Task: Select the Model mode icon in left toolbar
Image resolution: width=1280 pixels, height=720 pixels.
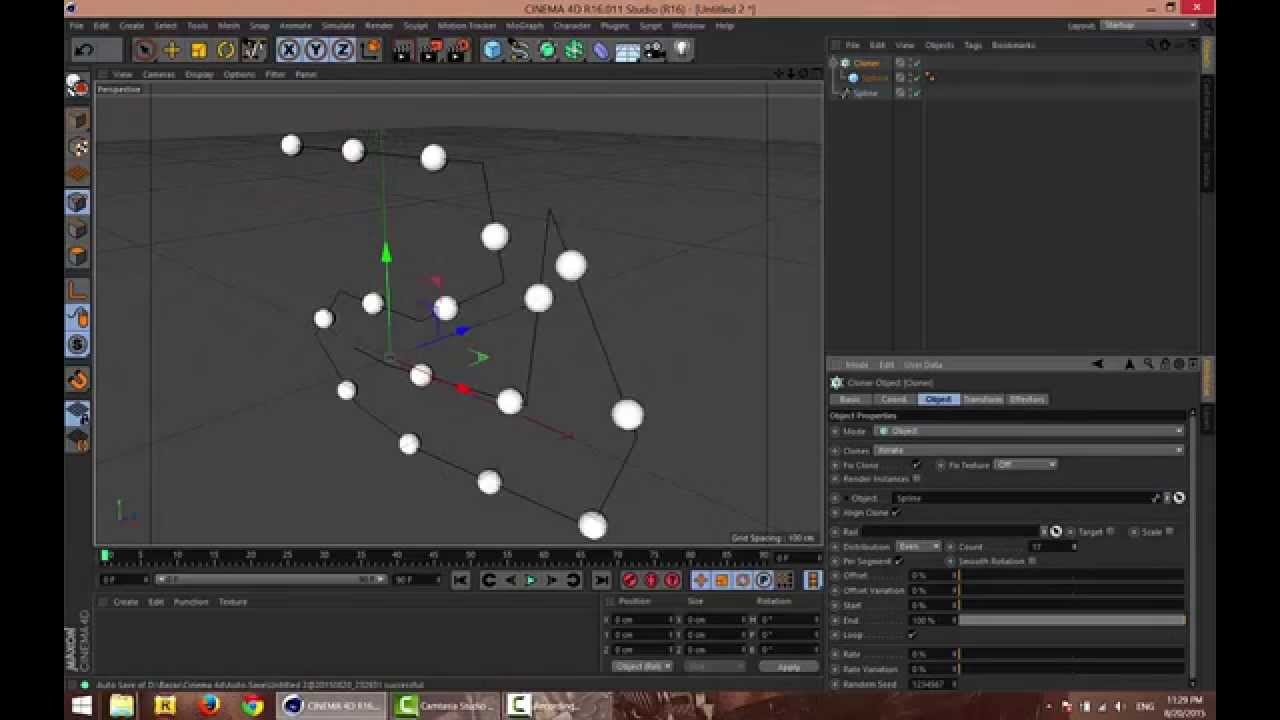Action: pos(78,120)
